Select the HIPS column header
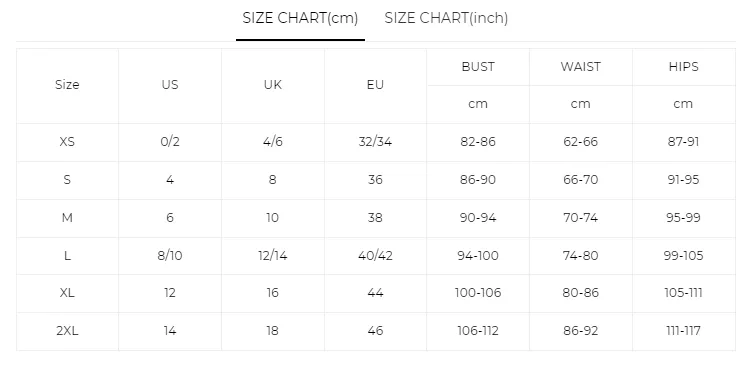The width and height of the screenshot is (751, 367). [683, 67]
